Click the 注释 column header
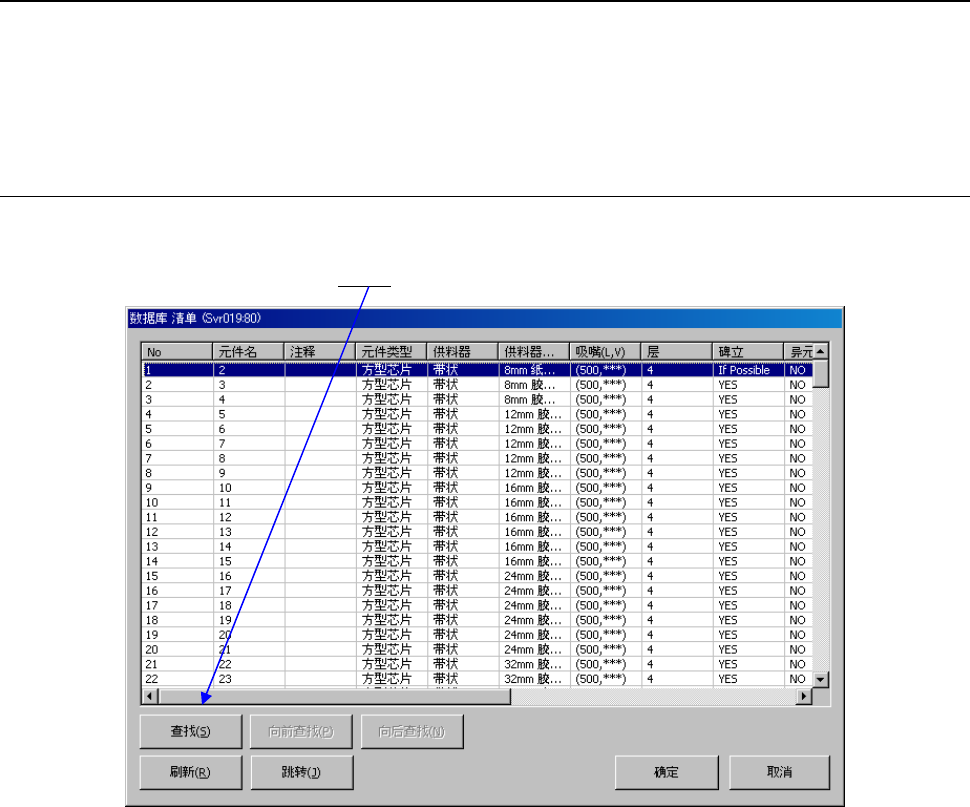The width and height of the screenshot is (970, 807). pyautogui.click(x=319, y=352)
